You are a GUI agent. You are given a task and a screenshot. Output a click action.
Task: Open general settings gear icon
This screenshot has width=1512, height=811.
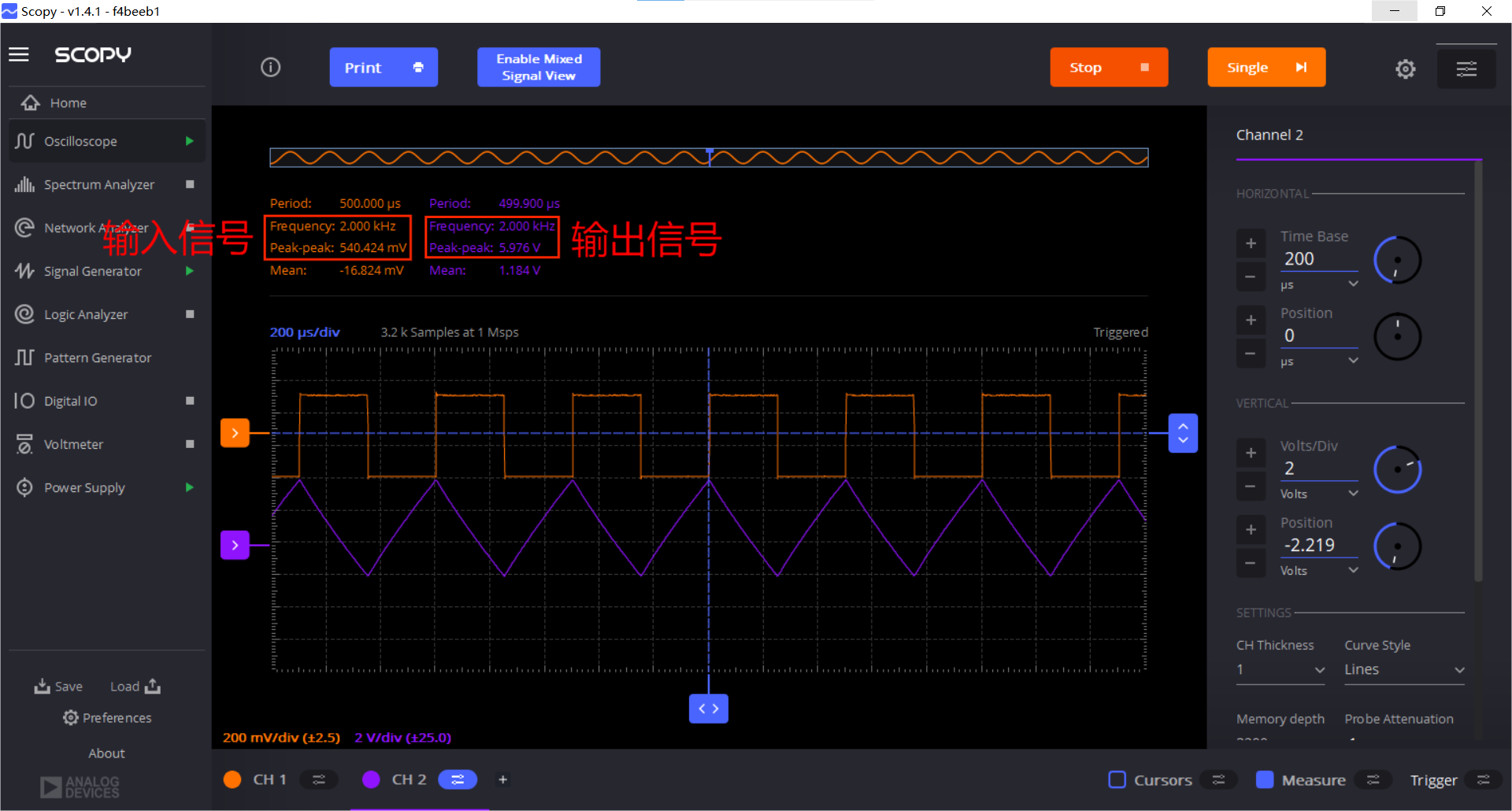1405,69
